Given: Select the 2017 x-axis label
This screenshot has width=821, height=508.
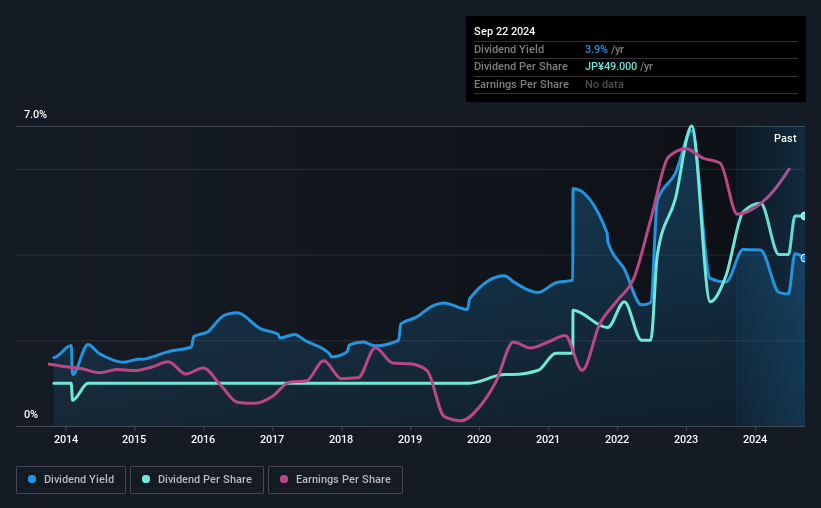Looking at the screenshot, I should click(x=272, y=439).
